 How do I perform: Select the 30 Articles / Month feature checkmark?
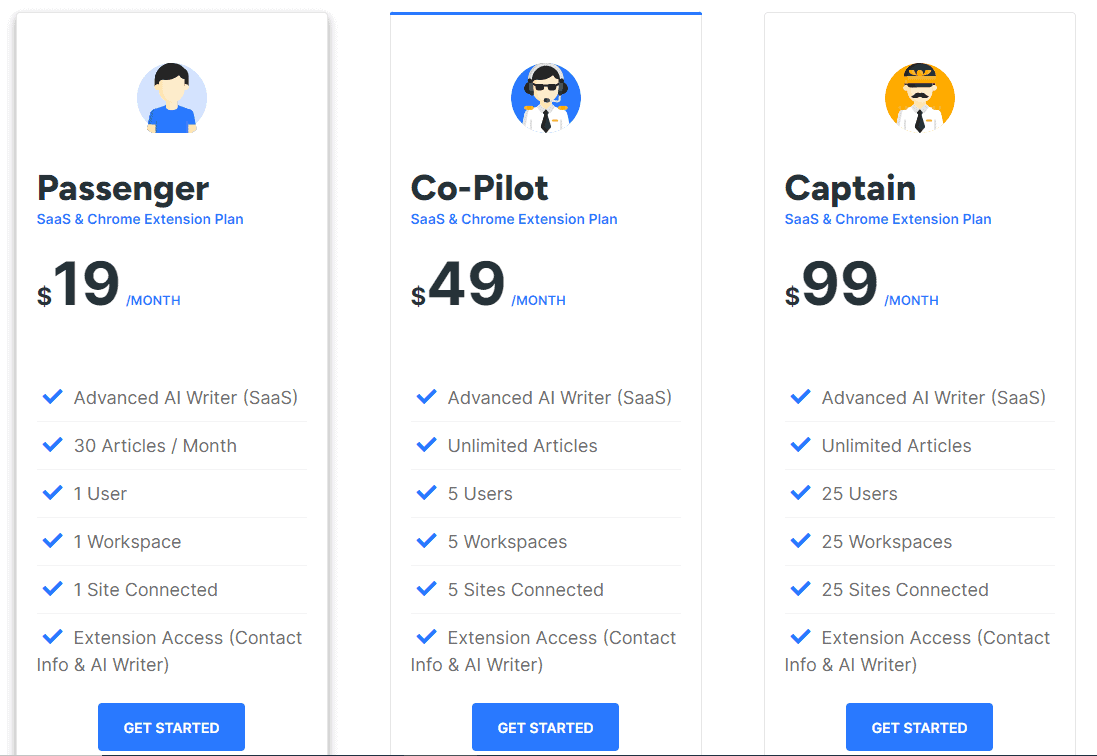(52, 445)
